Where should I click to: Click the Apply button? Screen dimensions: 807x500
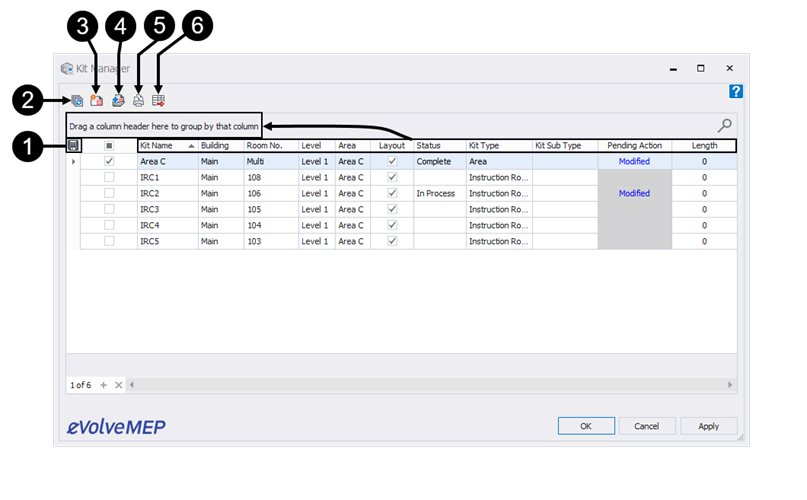(x=709, y=426)
